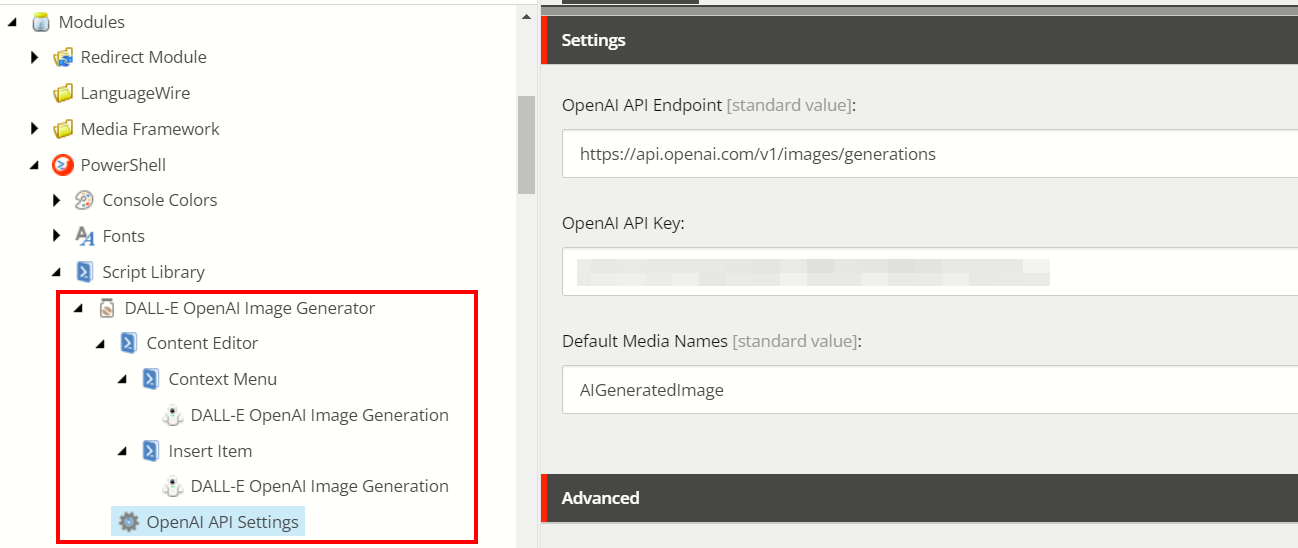The height and width of the screenshot is (548, 1298).
Task: Collapse the Insert Item node
Action: tap(123, 451)
